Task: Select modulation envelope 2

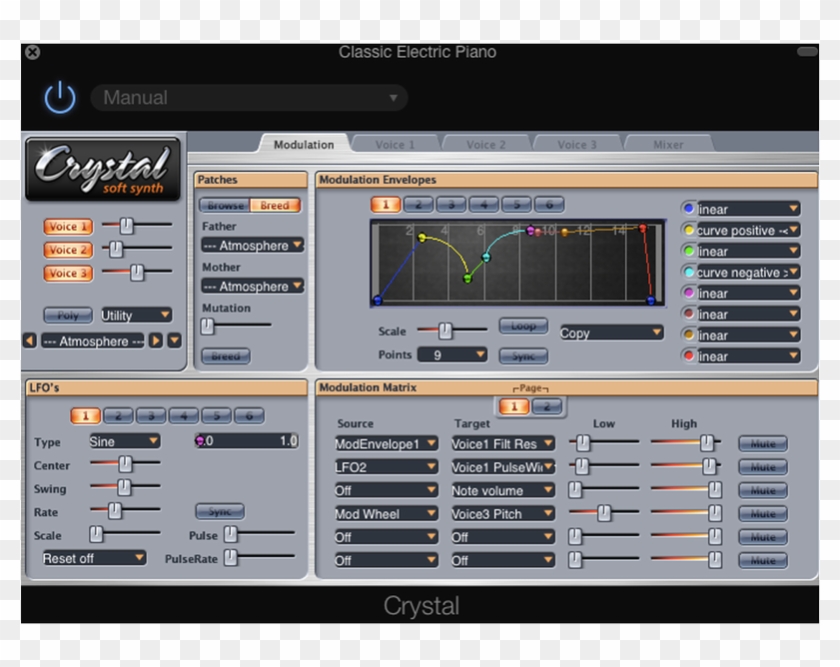Action: [x=418, y=204]
